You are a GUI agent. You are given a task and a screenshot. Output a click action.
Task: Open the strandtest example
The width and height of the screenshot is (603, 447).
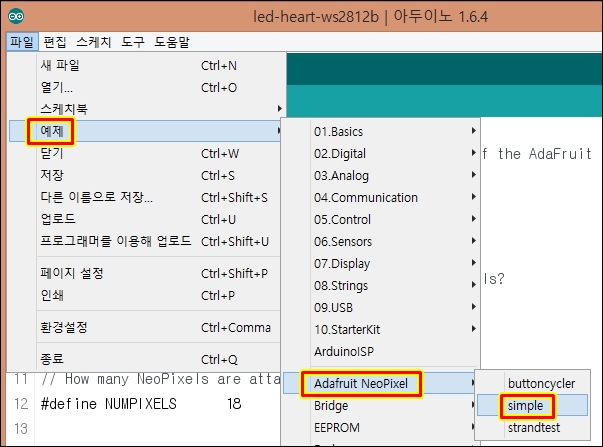point(533,427)
